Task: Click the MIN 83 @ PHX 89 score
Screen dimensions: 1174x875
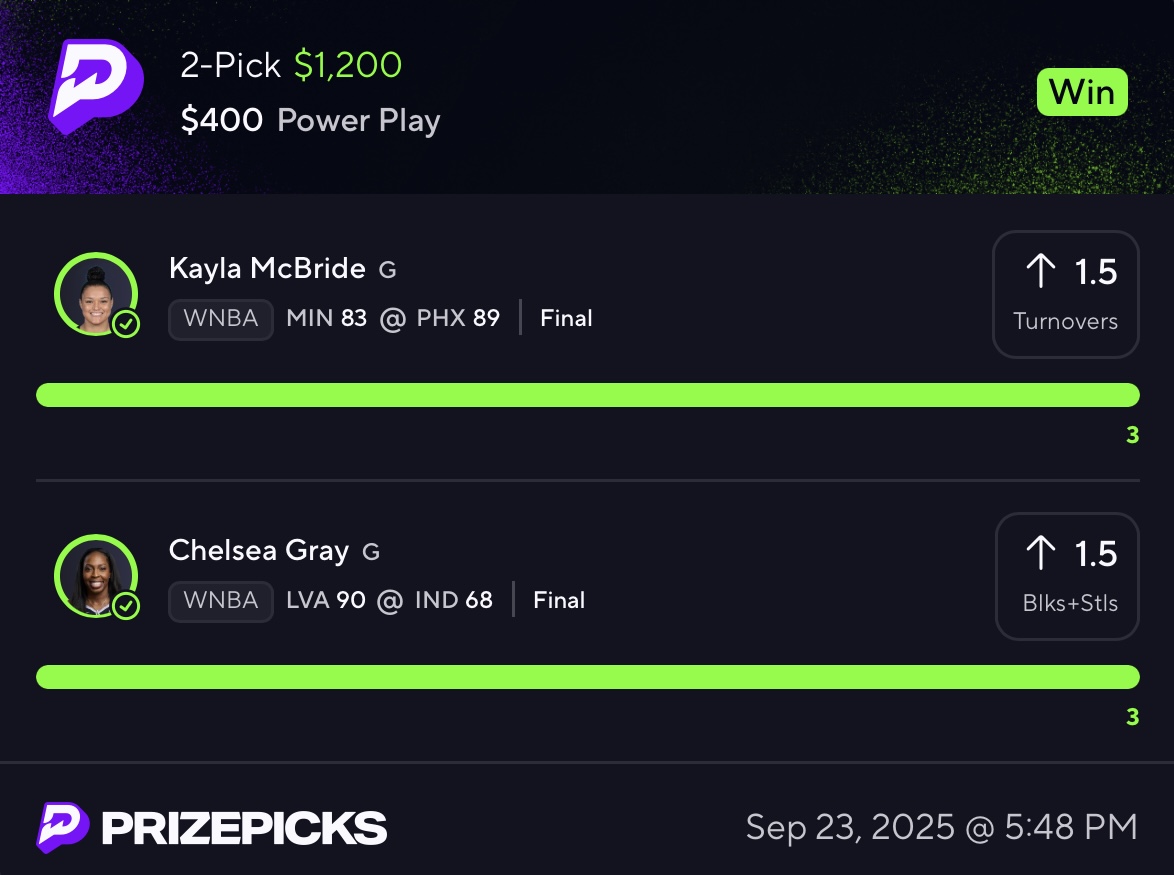Action: coord(393,318)
